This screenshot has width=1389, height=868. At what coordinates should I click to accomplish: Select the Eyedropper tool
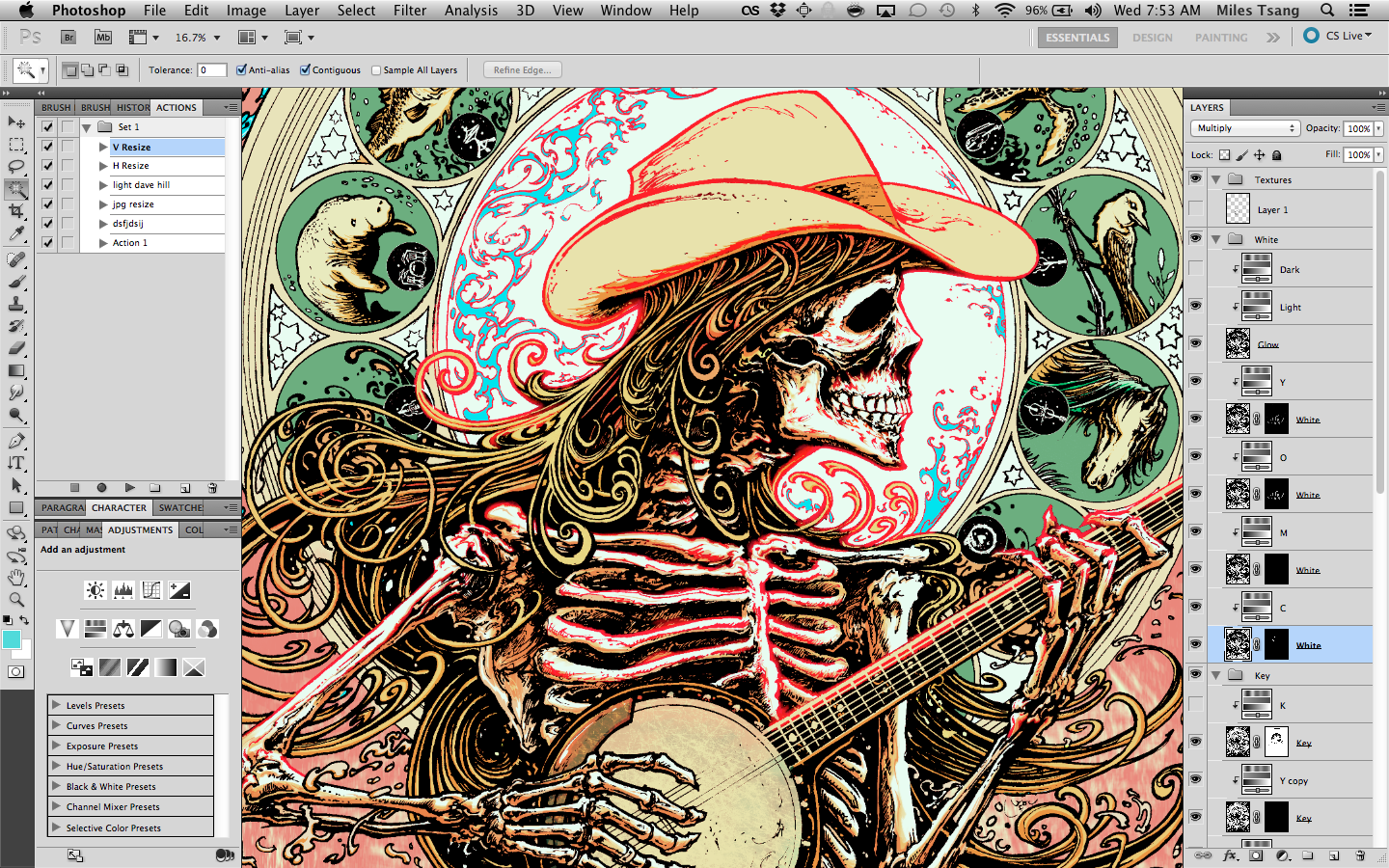16,233
